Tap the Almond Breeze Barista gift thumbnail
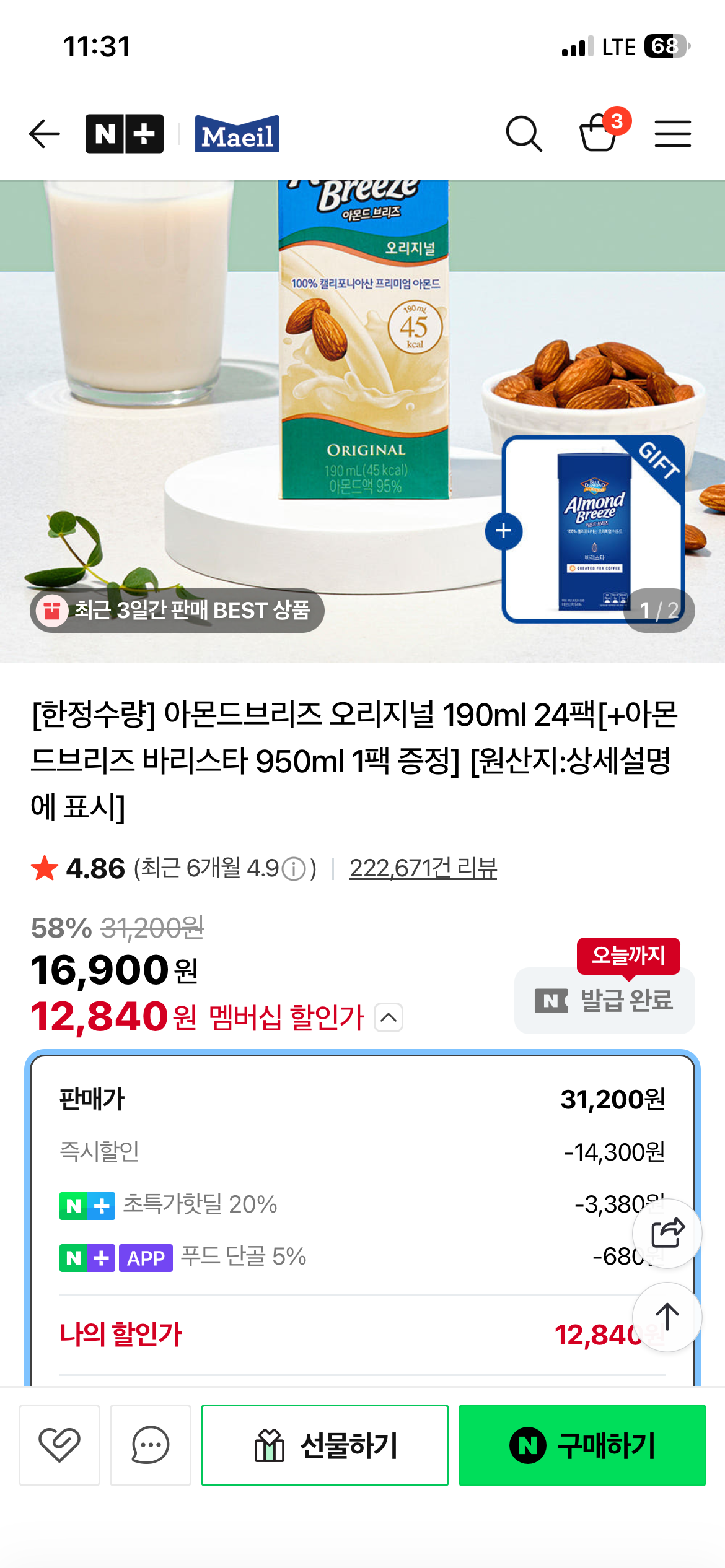 595,529
